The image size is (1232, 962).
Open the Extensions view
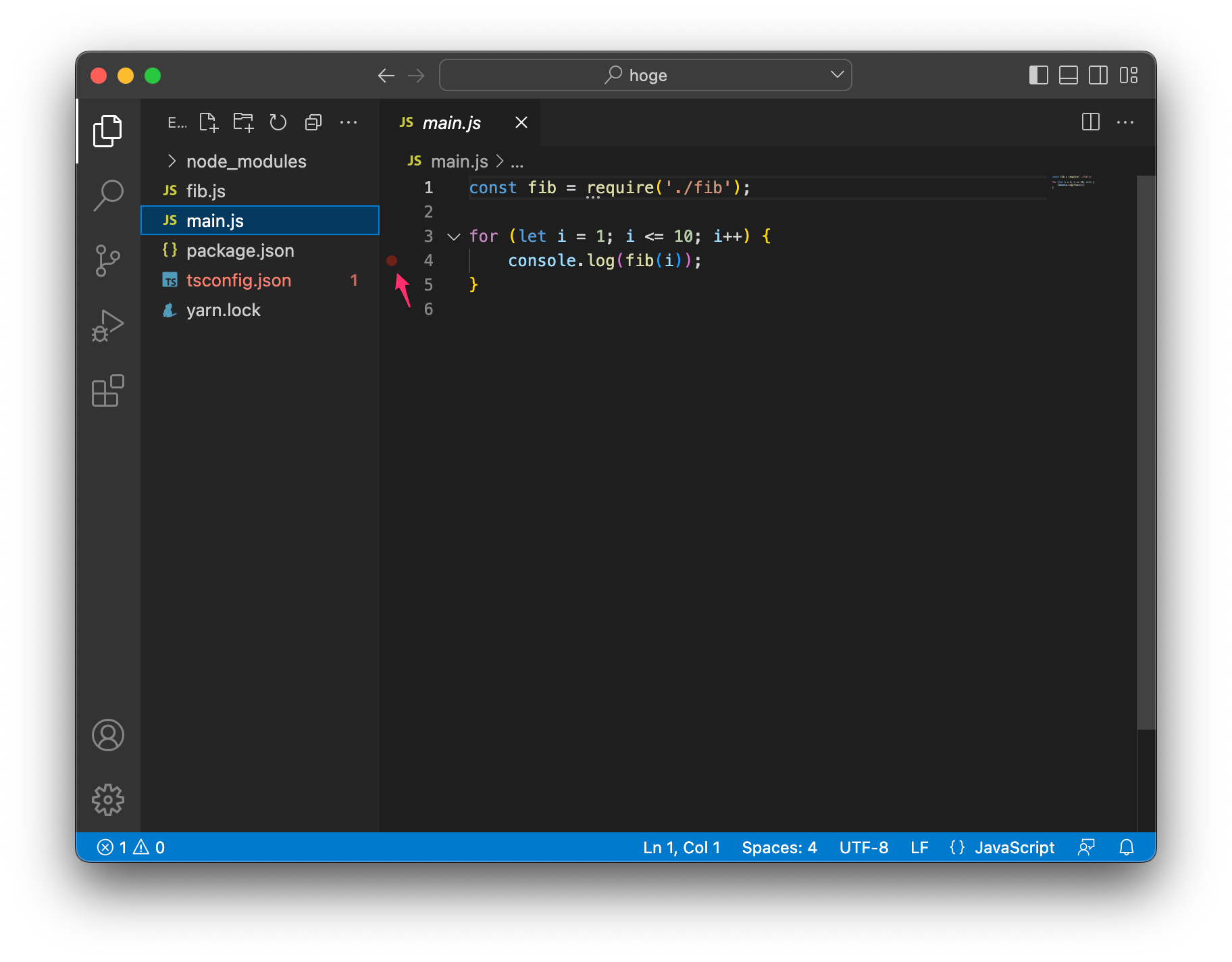click(x=107, y=390)
